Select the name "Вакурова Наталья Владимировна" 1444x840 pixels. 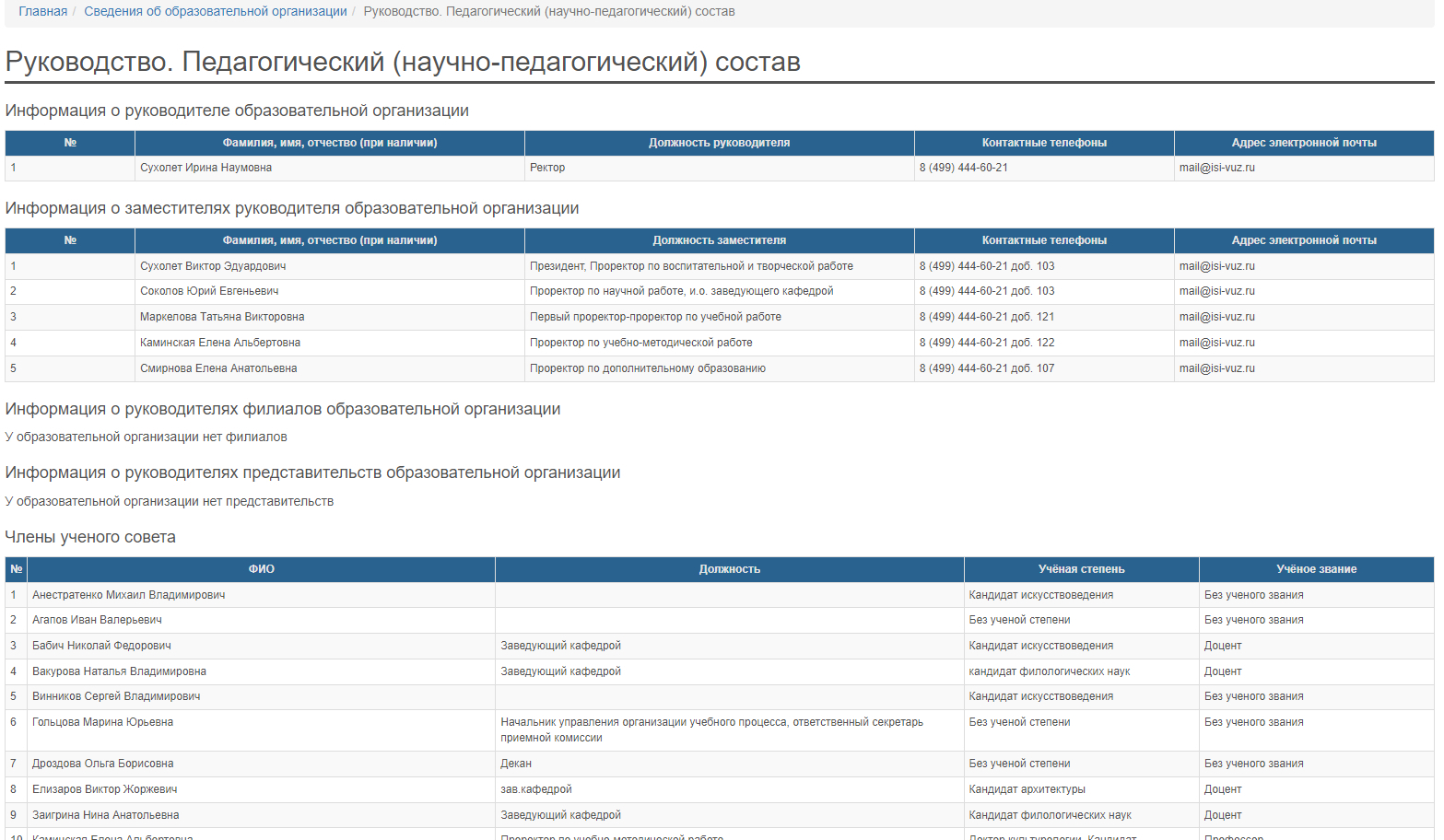click(119, 671)
